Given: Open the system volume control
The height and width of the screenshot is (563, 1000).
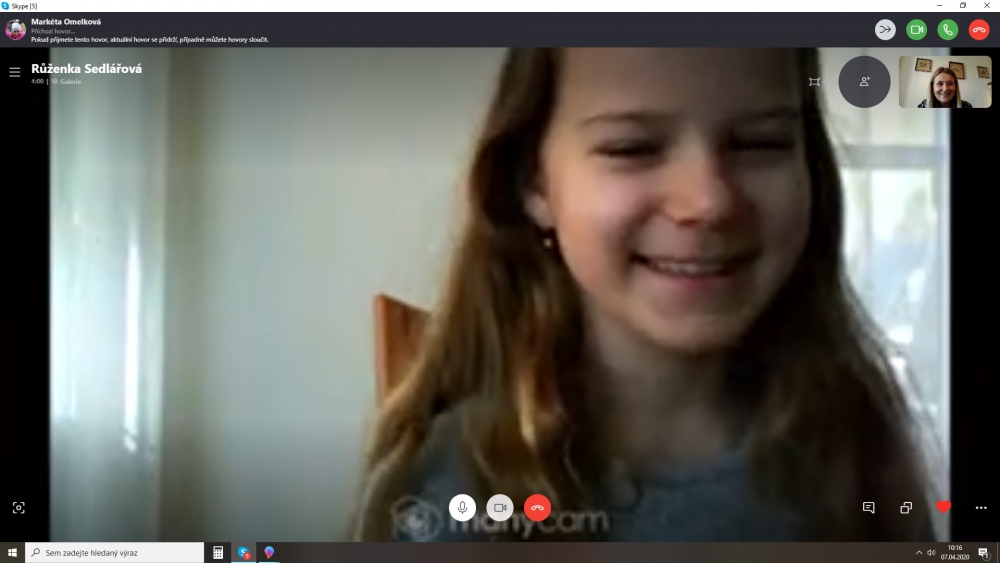Looking at the screenshot, I should pos(931,552).
